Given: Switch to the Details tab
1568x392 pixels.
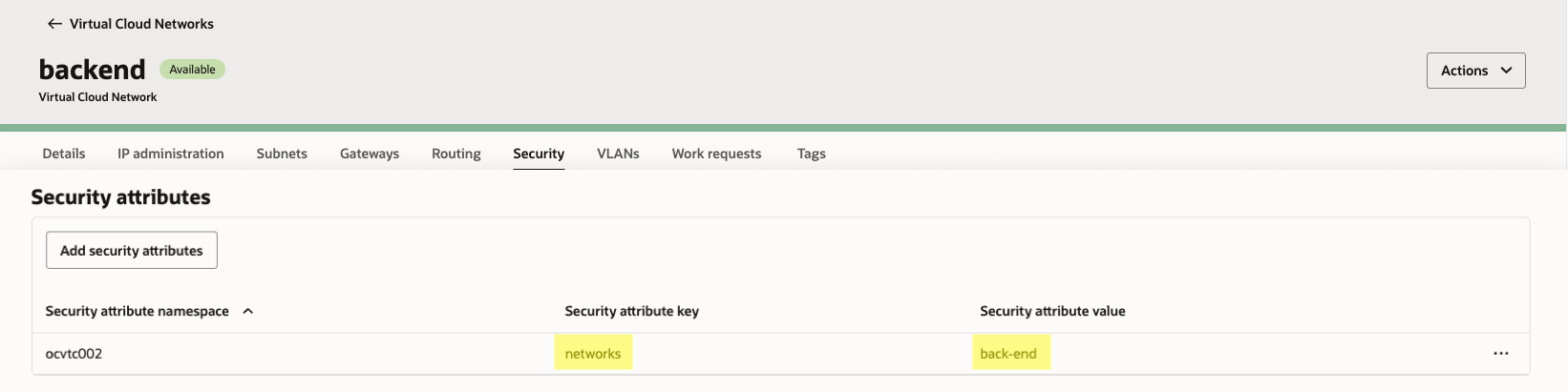Looking at the screenshot, I should click(64, 154).
